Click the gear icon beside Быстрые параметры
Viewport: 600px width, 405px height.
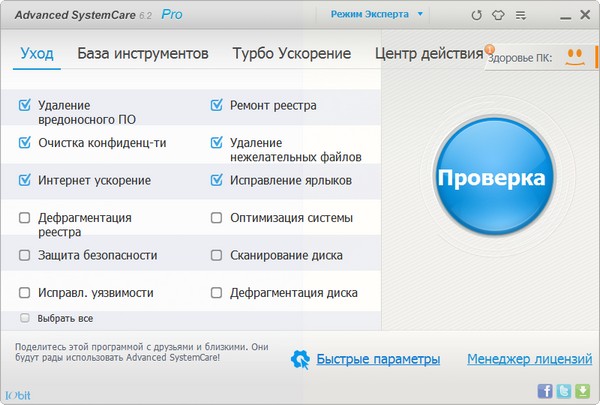300,359
